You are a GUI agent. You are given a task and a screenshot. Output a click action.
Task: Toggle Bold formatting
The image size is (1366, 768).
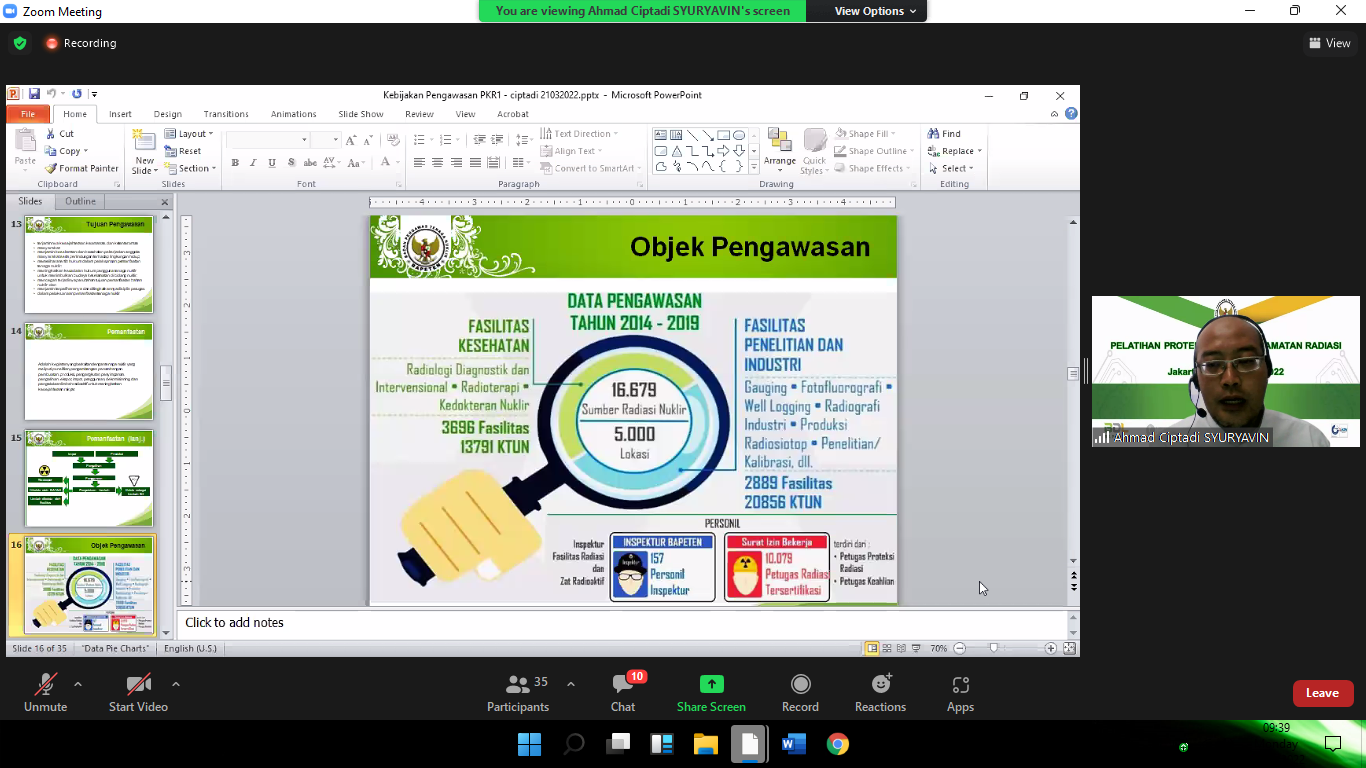pos(235,163)
